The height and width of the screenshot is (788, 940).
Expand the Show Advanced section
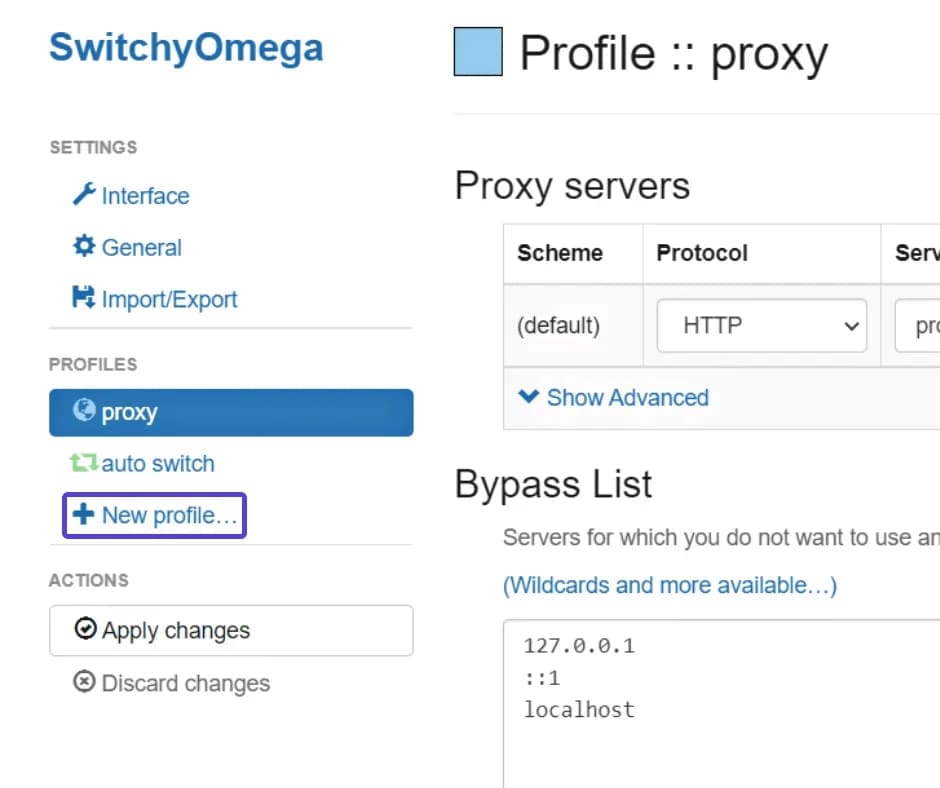(626, 397)
